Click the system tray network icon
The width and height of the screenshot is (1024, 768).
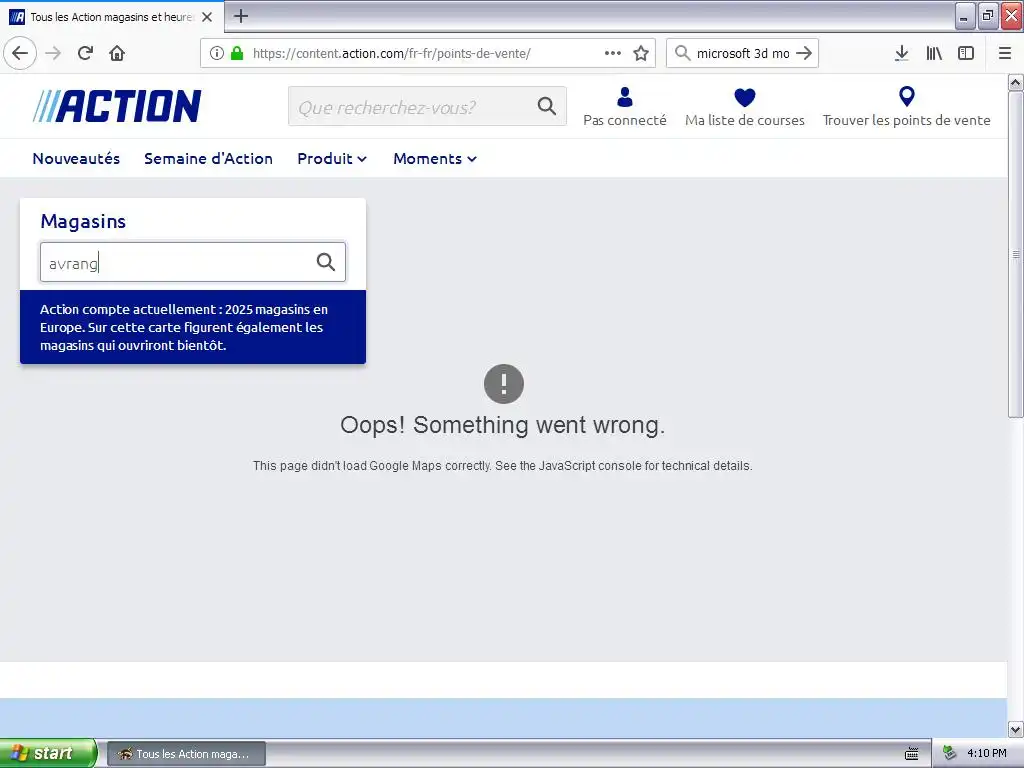[949, 753]
